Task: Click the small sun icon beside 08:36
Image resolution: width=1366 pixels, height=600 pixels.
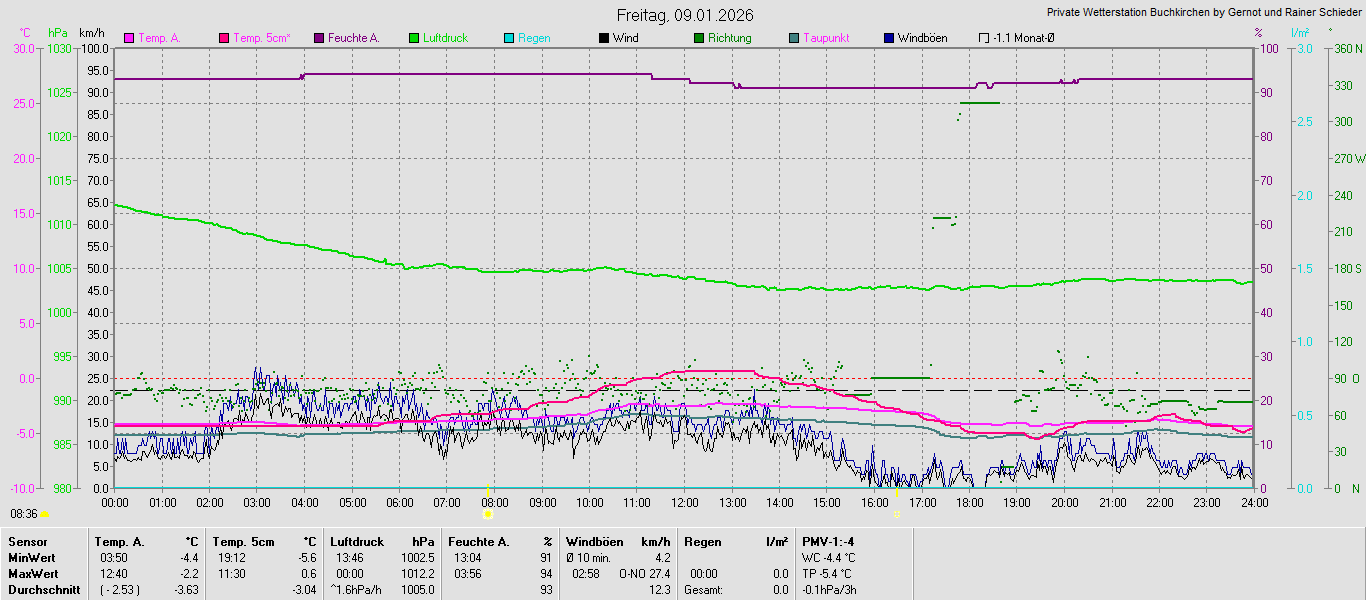Action: point(45,514)
